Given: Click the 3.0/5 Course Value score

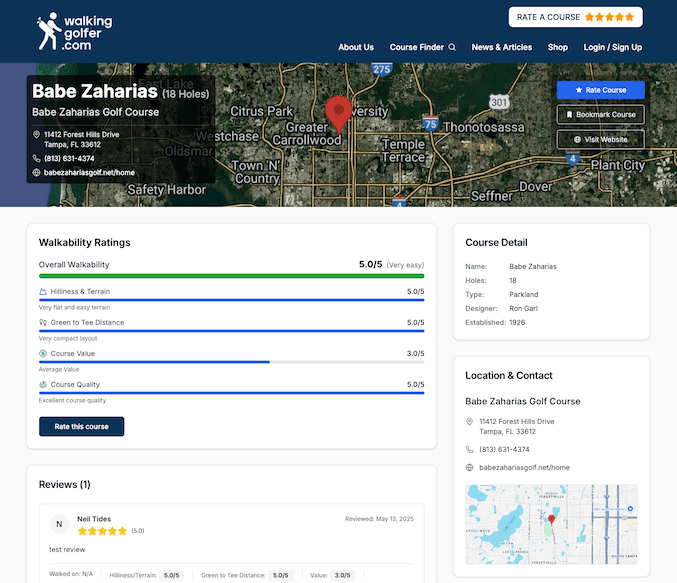Looking at the screenshot, I should coord(415,354).
